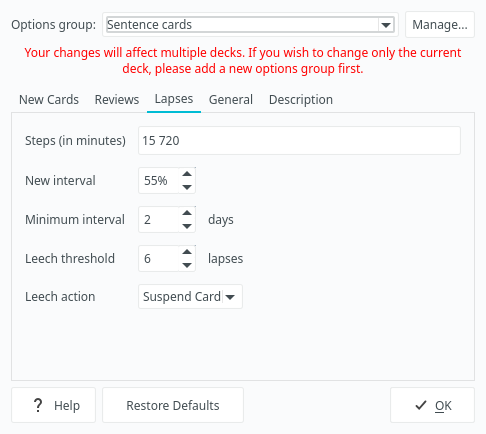Click the Options group dropdown arrow
Screen dimensions: 486x434
[386, 25]
